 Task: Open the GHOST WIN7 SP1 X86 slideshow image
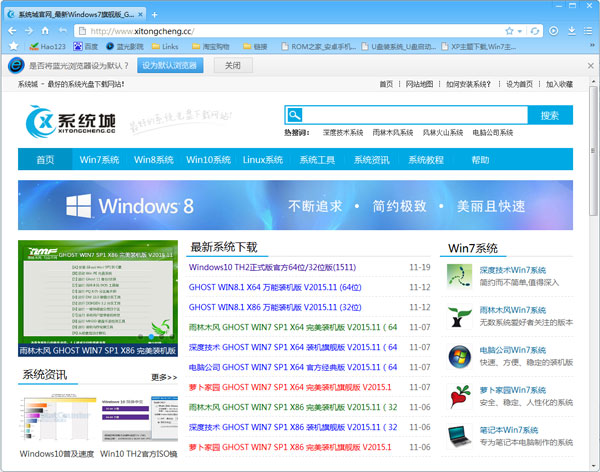tap(98, 298)
